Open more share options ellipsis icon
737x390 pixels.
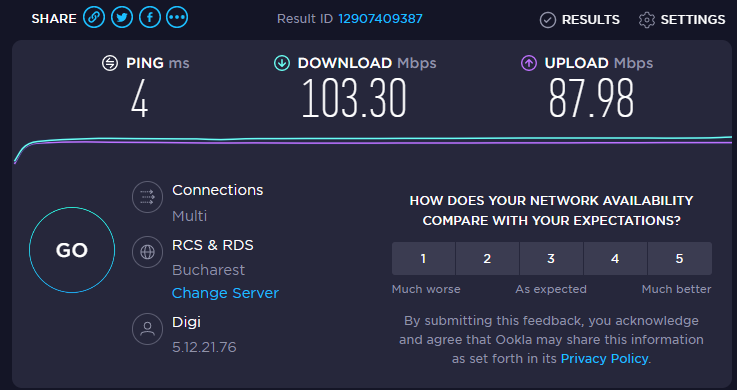click(x=177, y=18)
